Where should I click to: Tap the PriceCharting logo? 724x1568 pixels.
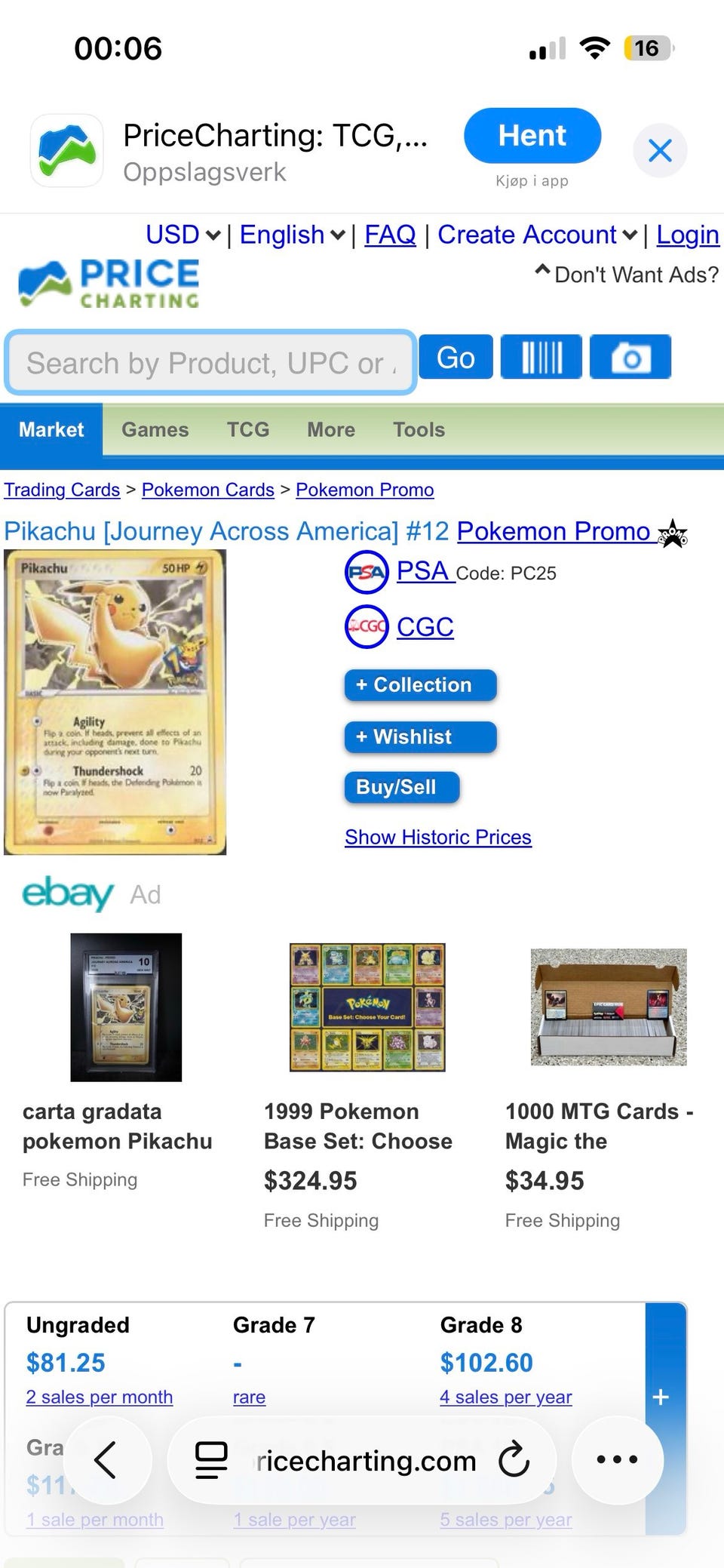[109, 284]
